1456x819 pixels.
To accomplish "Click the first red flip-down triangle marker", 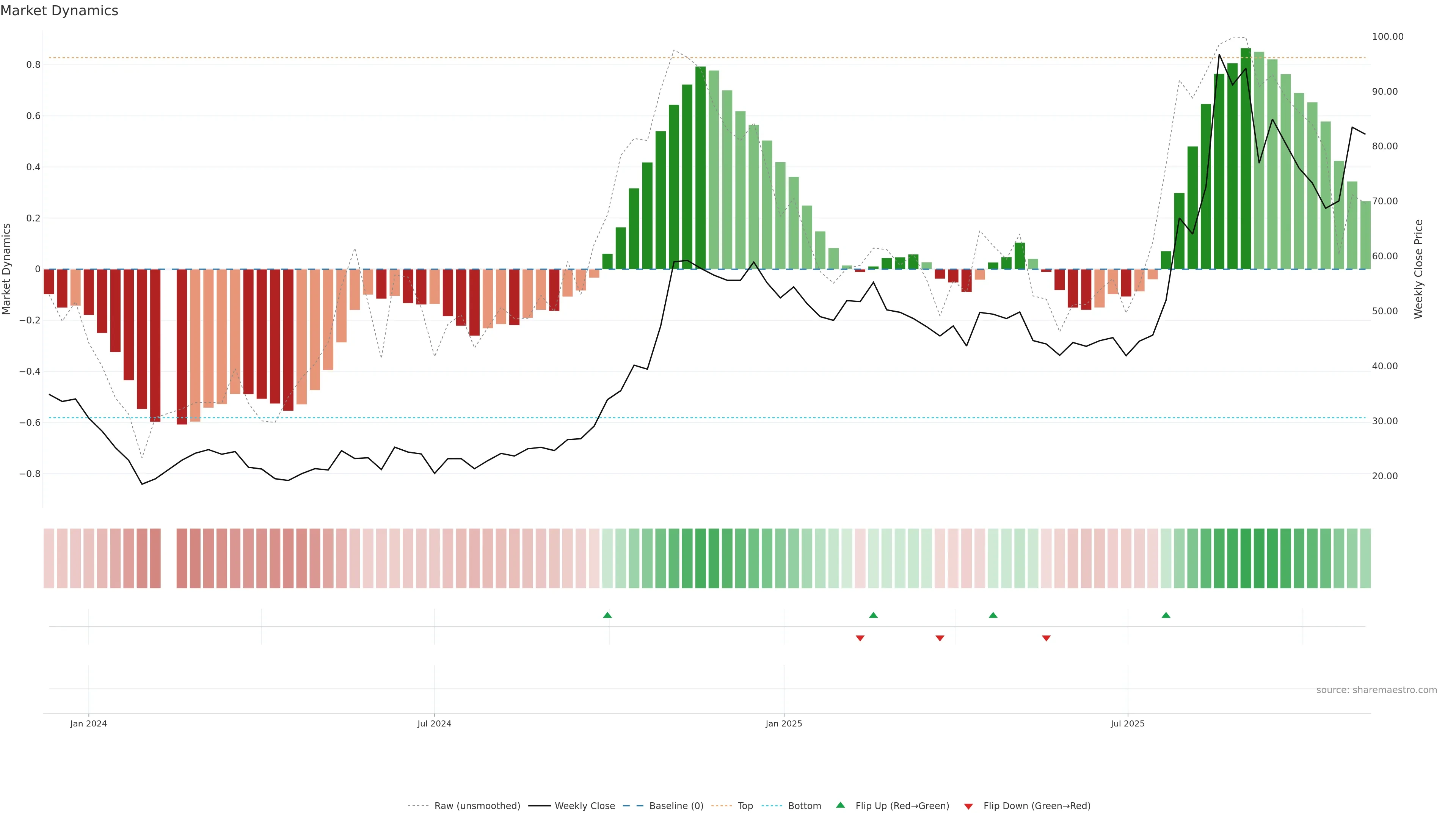I will coord(860,638).
